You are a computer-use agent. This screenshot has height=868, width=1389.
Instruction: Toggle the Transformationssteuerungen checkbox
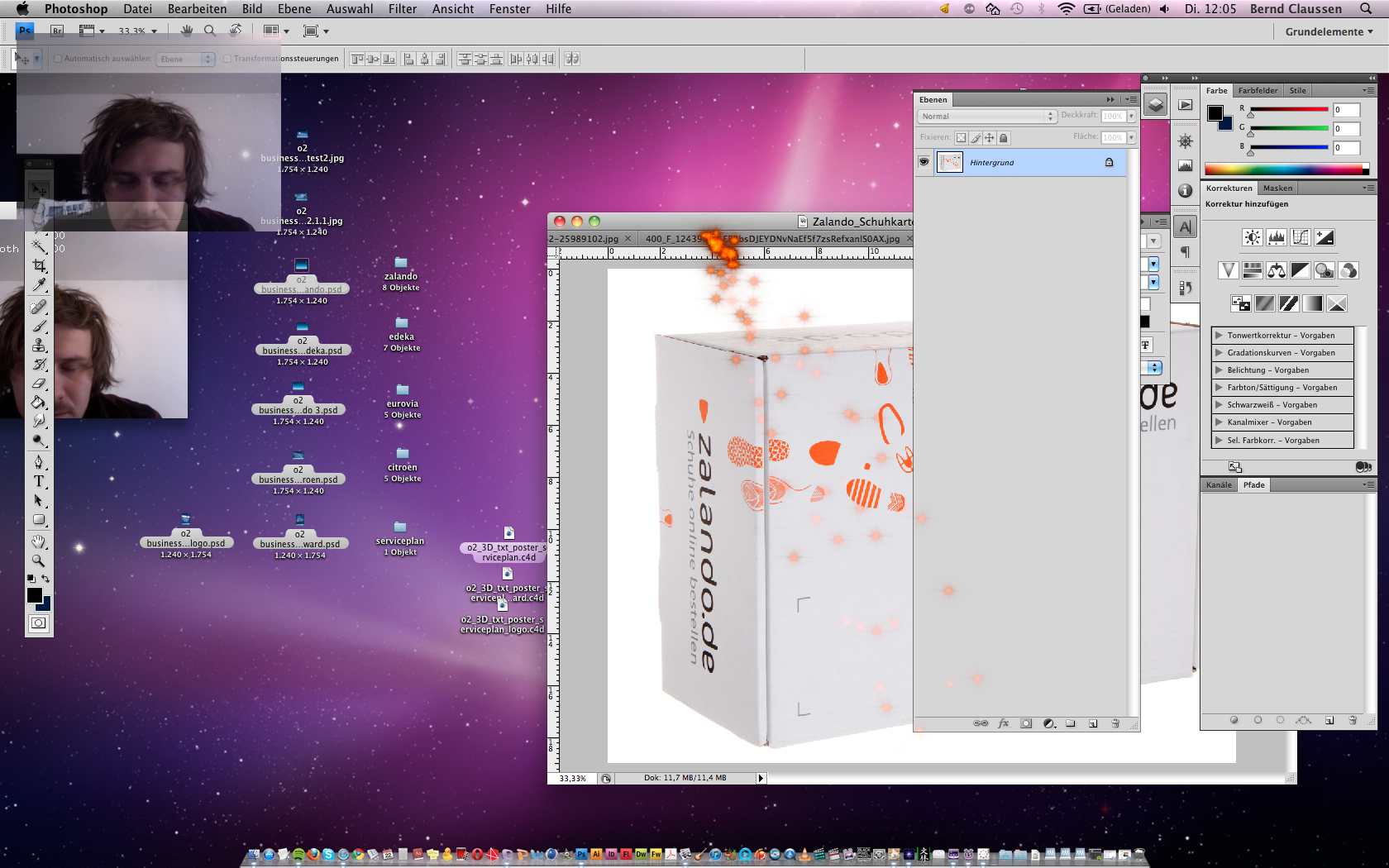[227, 59]
